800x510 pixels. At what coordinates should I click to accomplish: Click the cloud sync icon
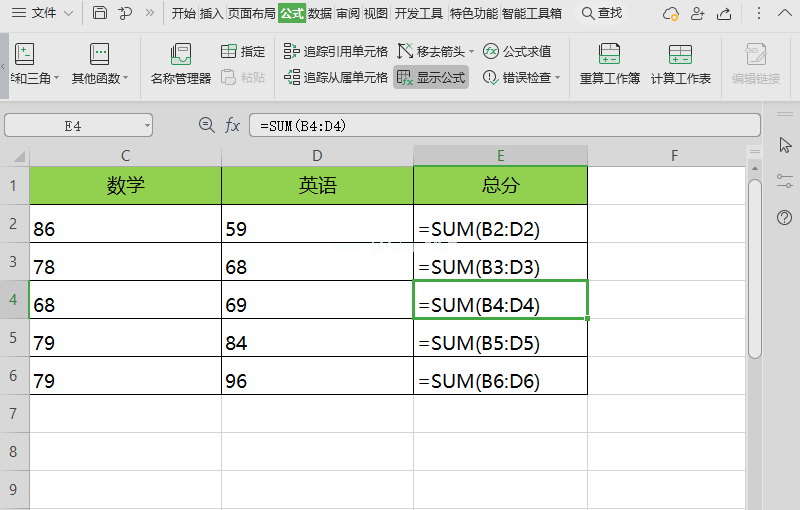pos(670,14)
